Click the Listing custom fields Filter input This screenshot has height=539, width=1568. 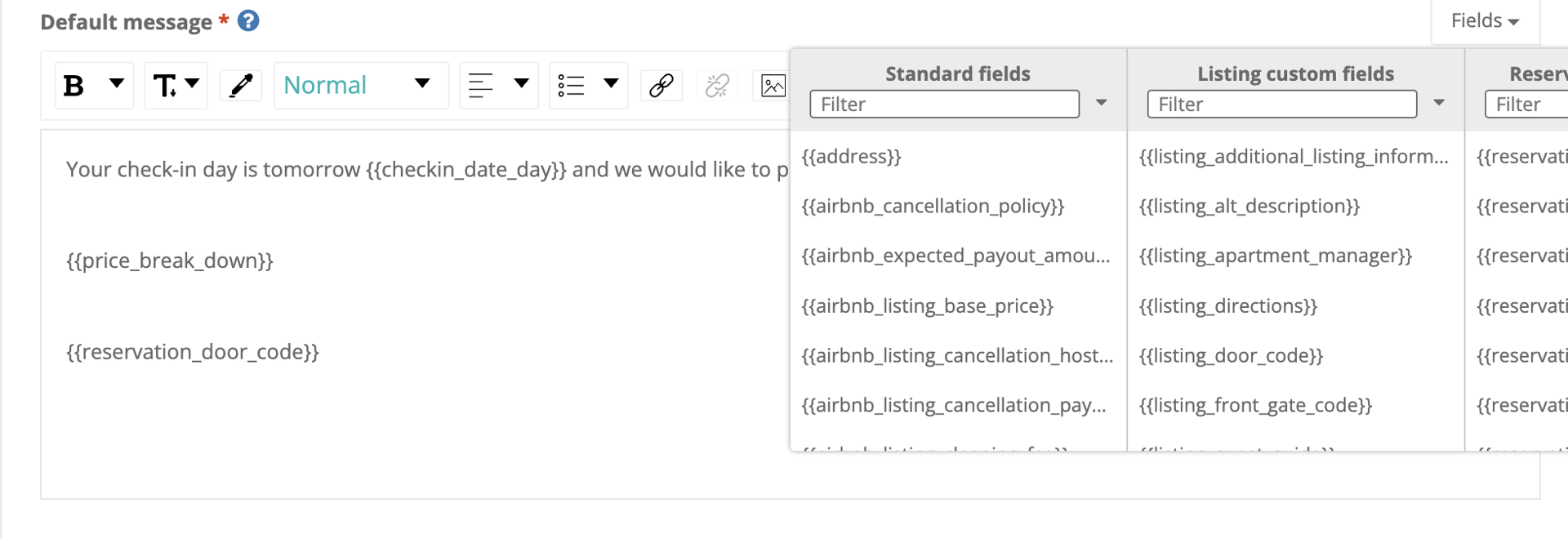pos(1282,105)
